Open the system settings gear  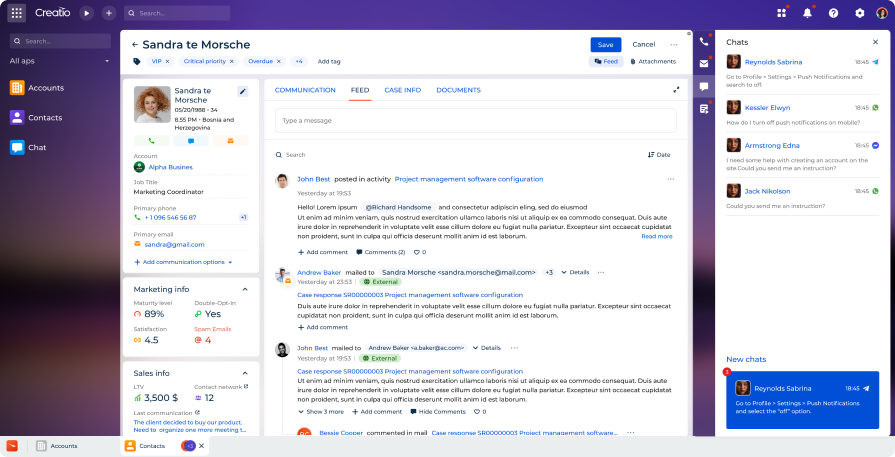tap(860, 13)
